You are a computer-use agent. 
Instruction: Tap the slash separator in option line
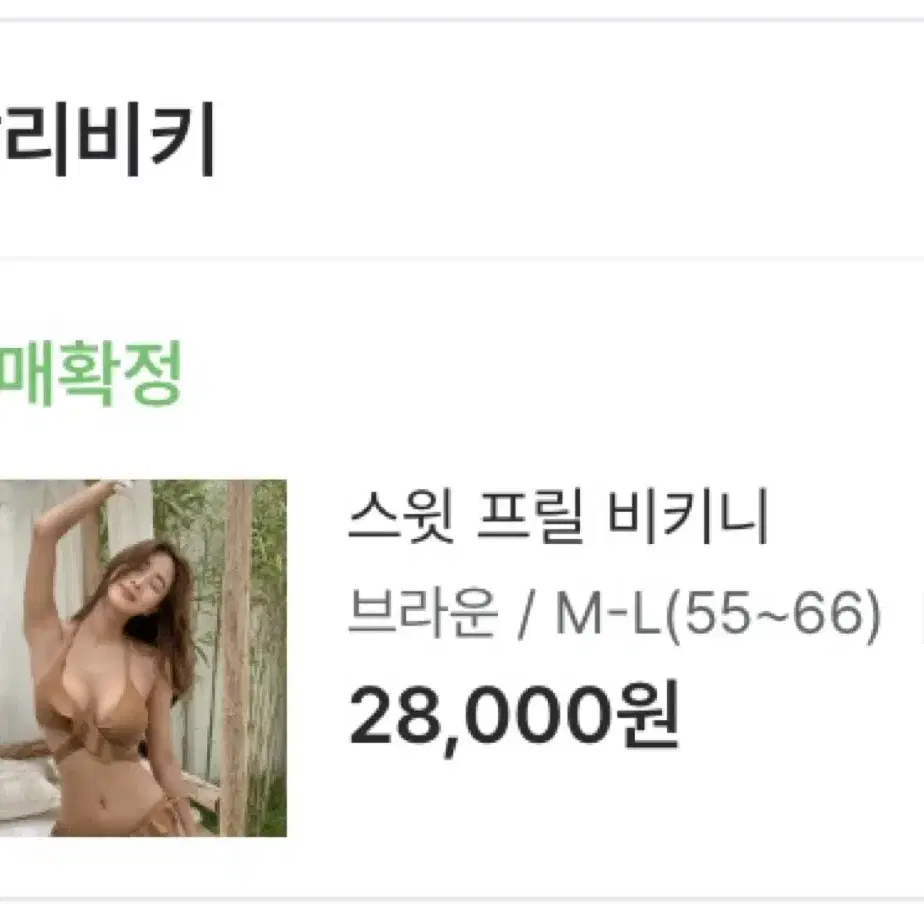(525, 614)
